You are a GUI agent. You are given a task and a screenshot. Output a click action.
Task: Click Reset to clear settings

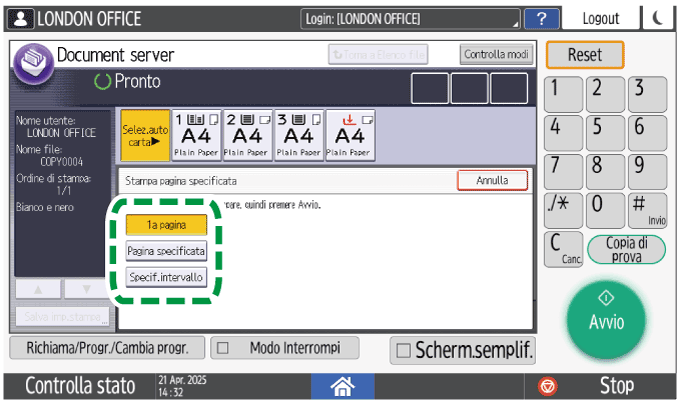[585, 55]
